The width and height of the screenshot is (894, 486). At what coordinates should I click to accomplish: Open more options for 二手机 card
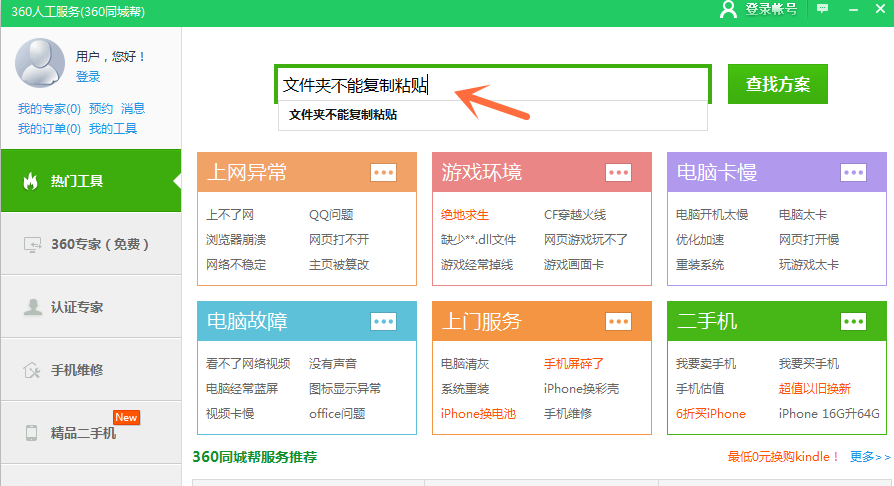click(x=853, y=322)
